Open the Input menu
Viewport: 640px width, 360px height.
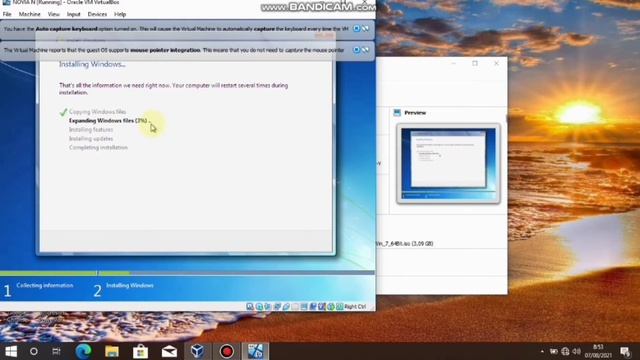(x=73, y=14)
